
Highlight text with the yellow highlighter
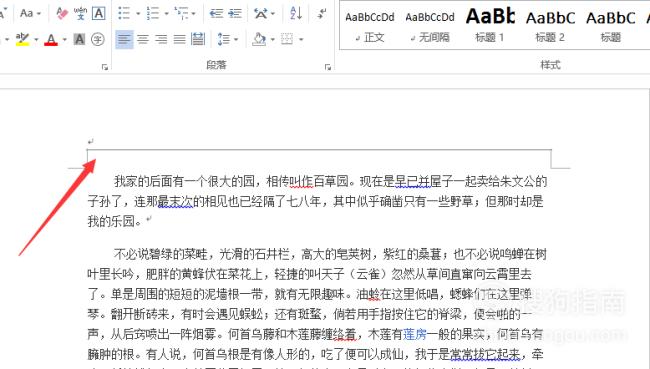click(22, 39)
